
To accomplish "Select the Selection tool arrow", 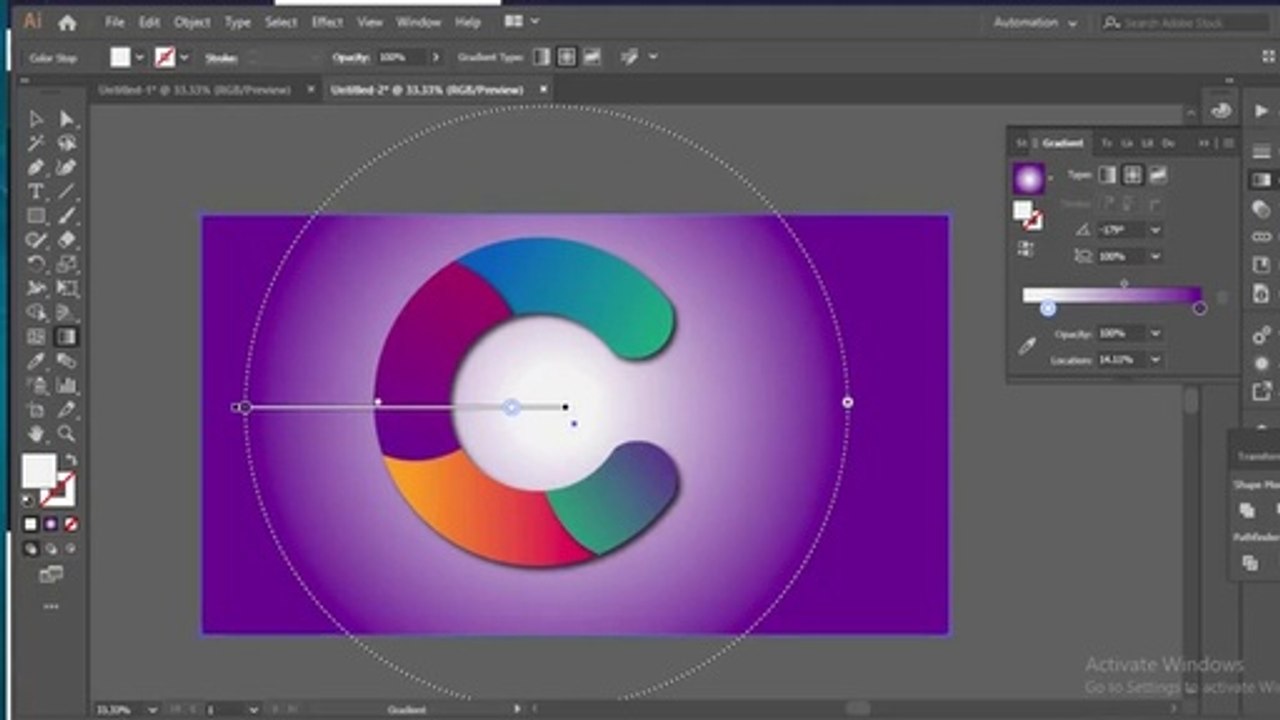I will click(36, 119).
